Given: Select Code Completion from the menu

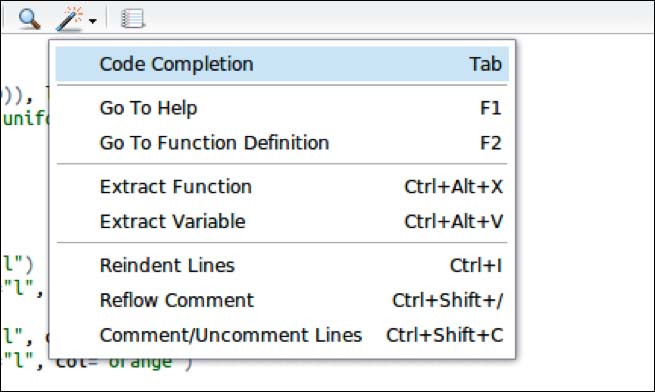Looking at the screenshot, I should [282, 64].
